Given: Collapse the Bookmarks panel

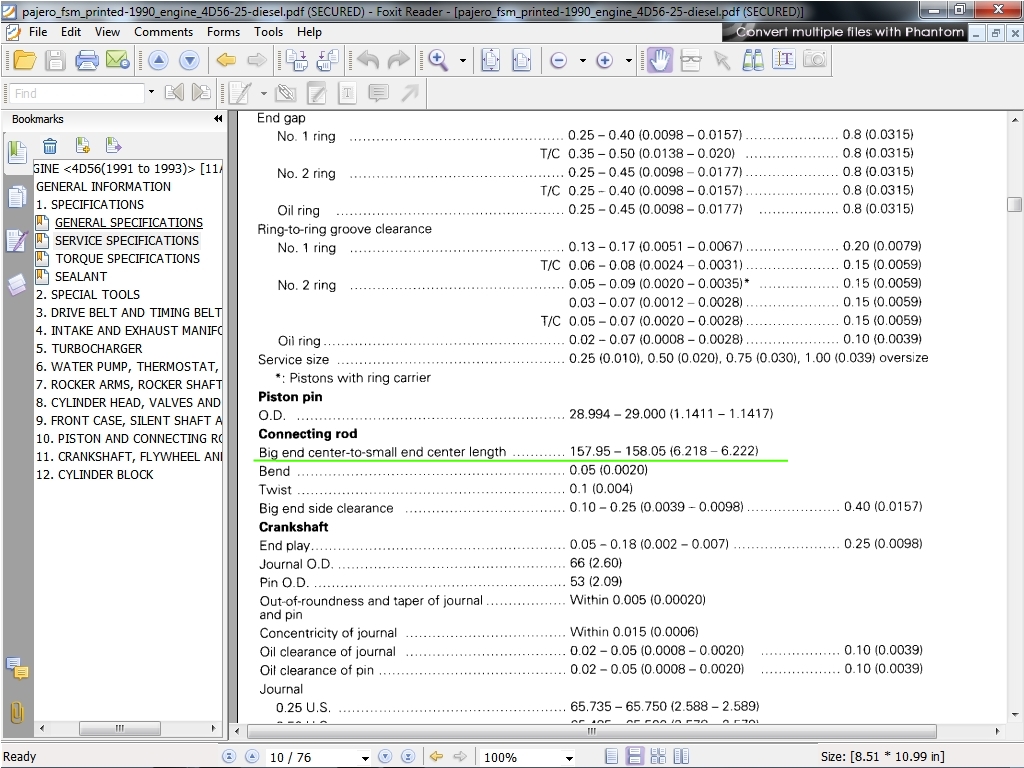Looking at the screenshot, I should tap(217, 119).
